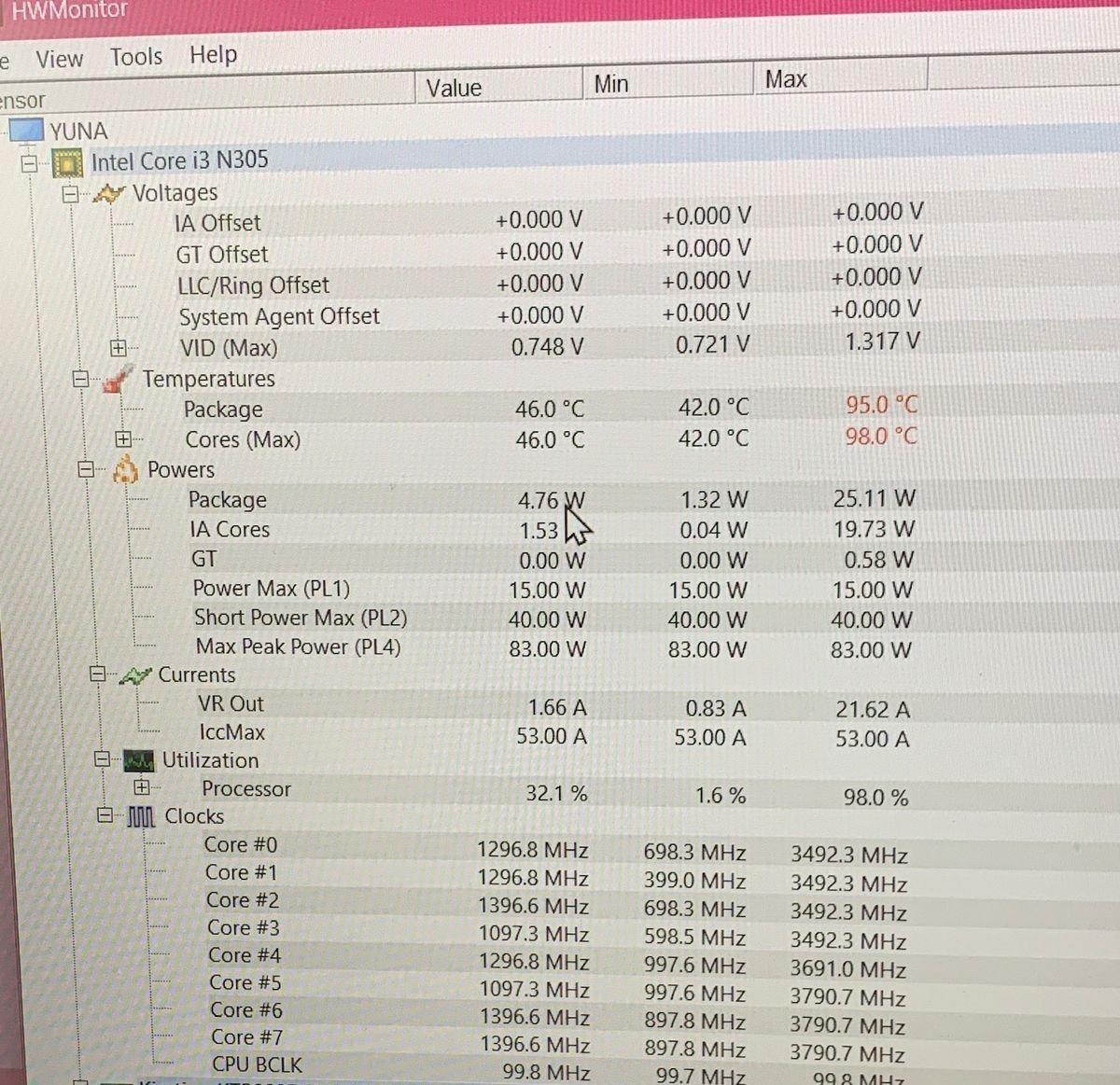Click the Value column header

pos(498,88)
